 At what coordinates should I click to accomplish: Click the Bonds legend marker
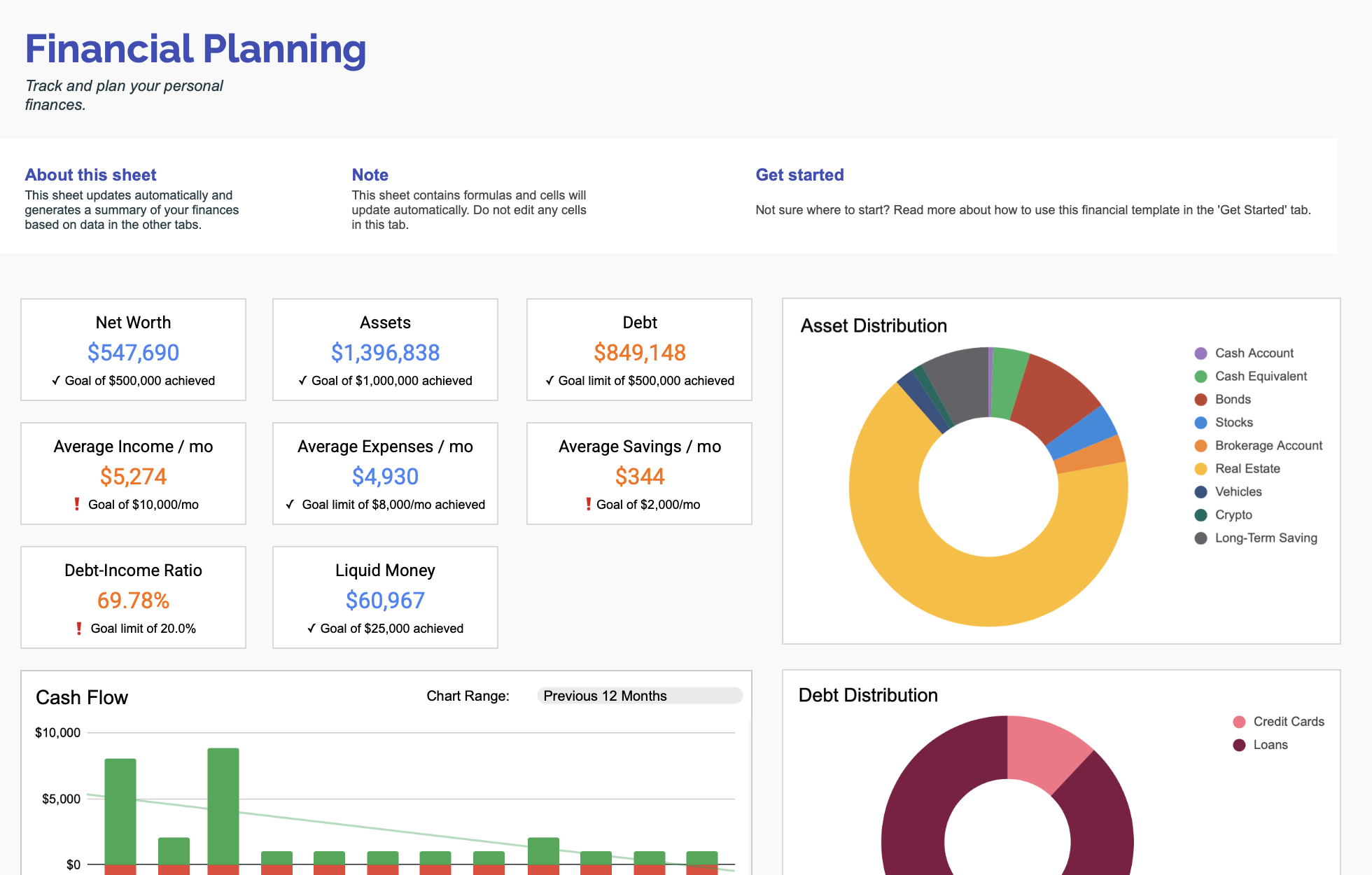[x=1200, y=399]
